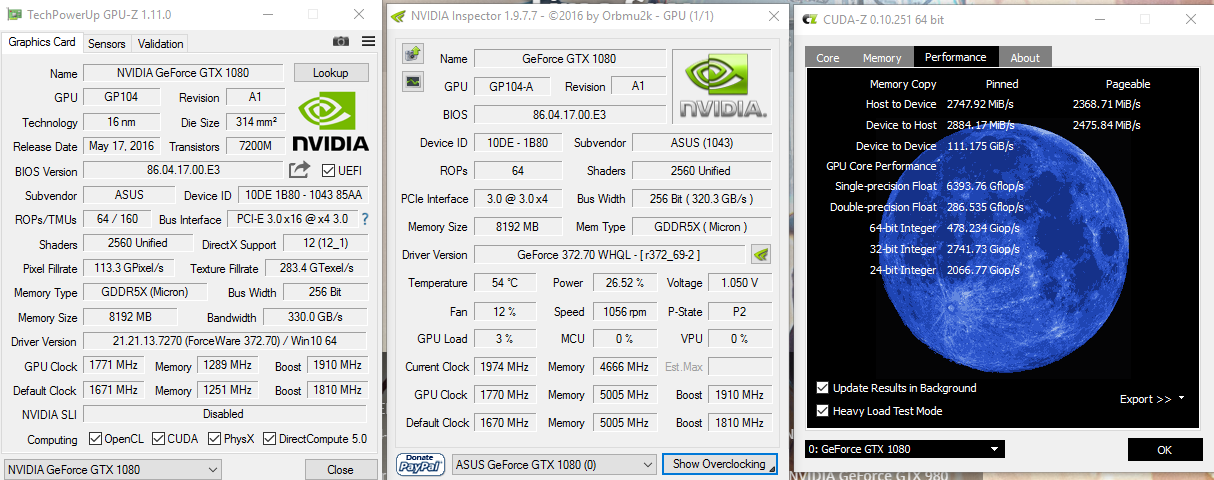Click the Close button in GPU-Z
This screenshot has width=1214, height=480.
tap(340, 469)
